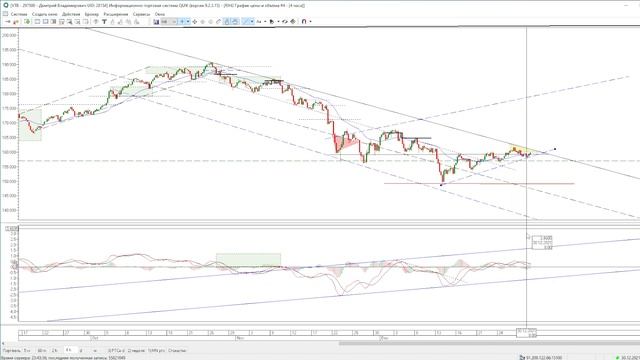This screenshot has width=640, height=360.
Task: Click the black anchor point right of the candles
Action: click(555, 149)
